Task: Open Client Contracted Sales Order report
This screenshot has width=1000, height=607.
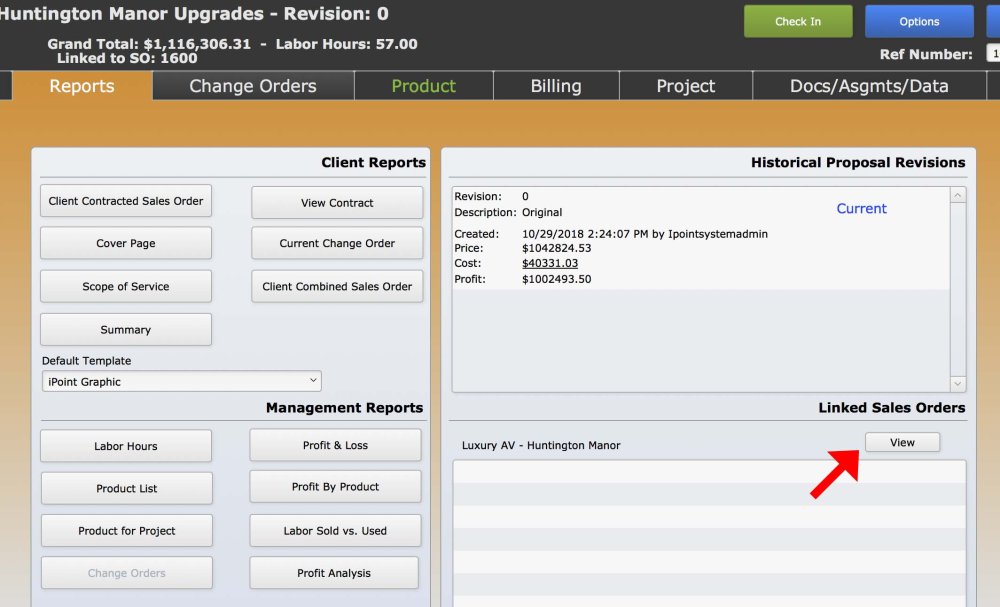Action: 126,201
